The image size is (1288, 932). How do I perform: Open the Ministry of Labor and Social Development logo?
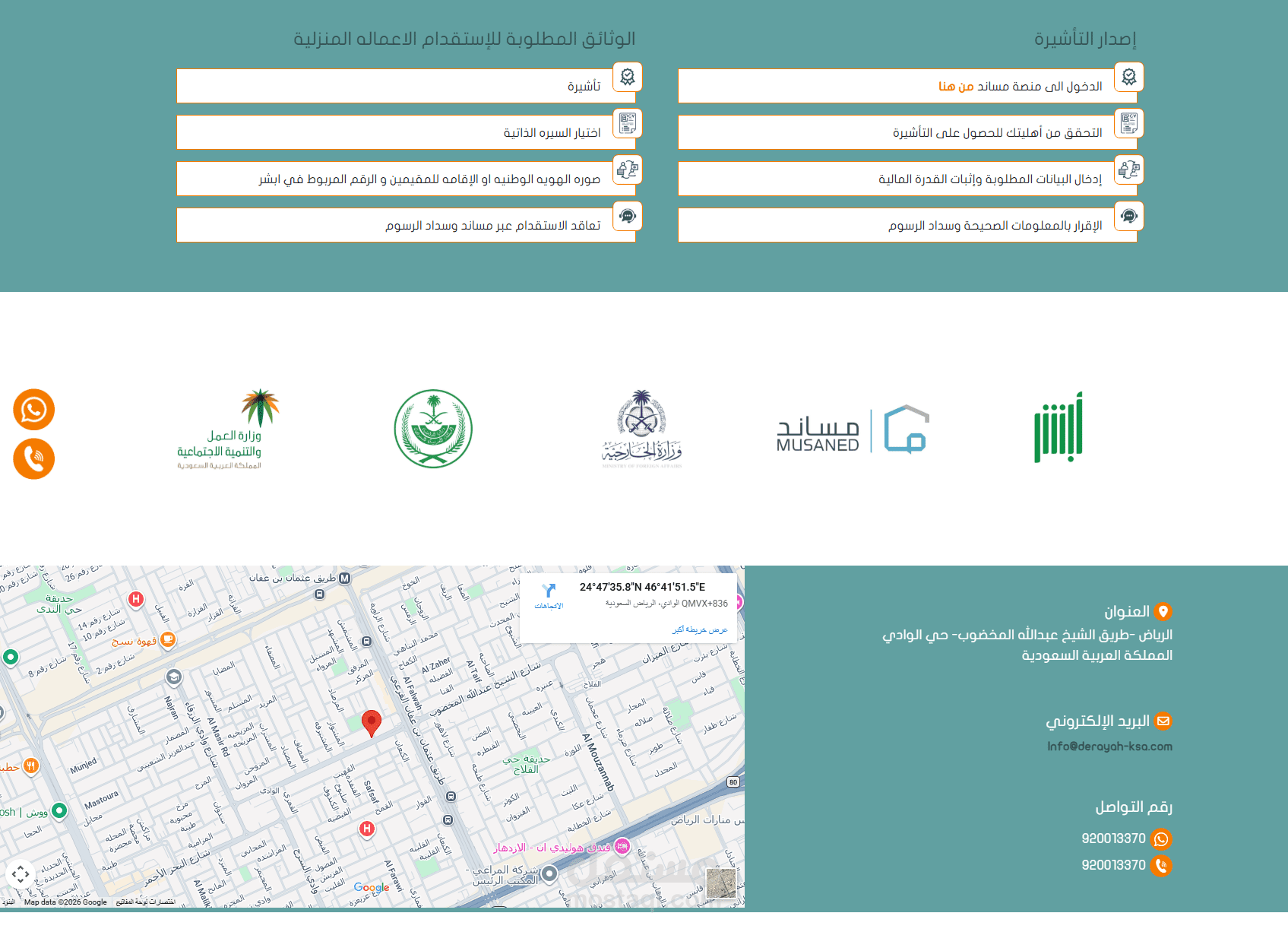(x=228, y=430)
